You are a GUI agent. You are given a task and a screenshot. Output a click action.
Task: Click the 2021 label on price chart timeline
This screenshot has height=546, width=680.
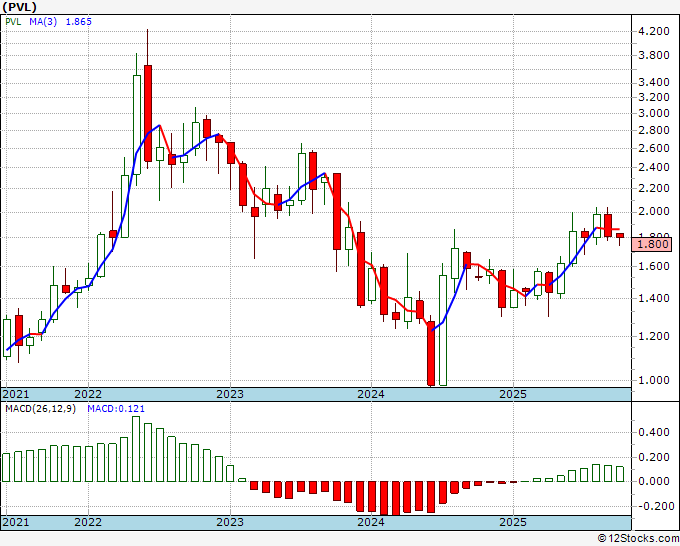(x=16, y=394)
